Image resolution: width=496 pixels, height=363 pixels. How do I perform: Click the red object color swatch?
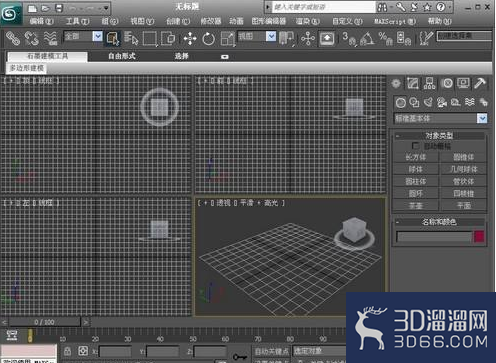coord(479,237)
